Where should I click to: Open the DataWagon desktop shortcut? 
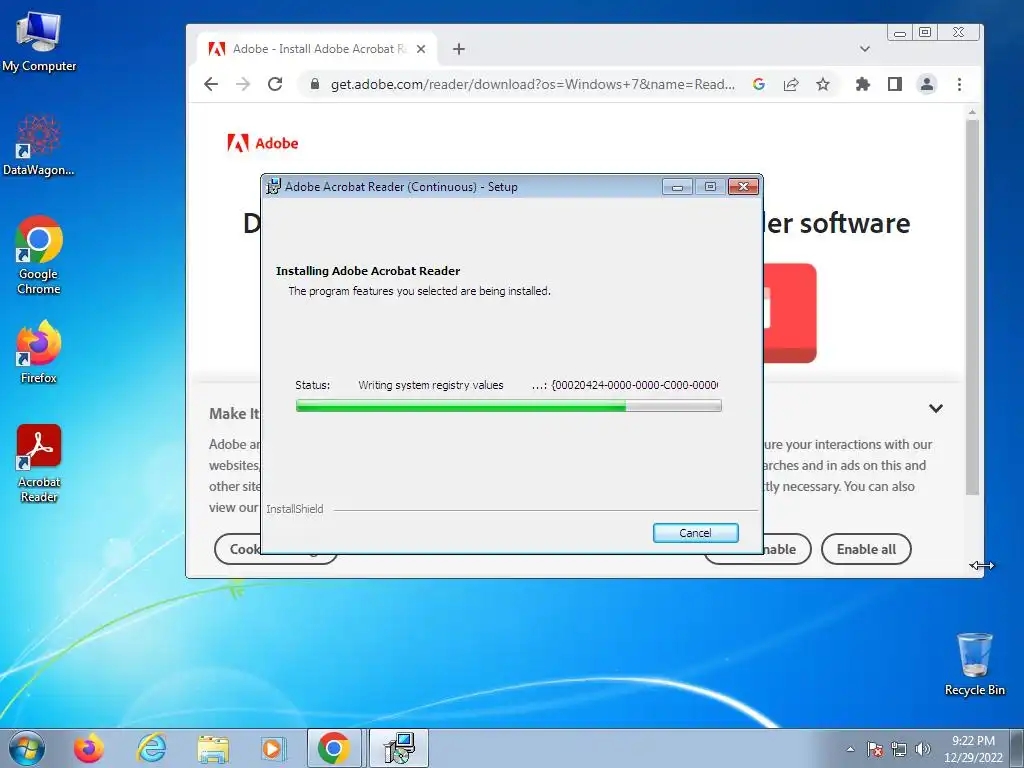point(39,145)
